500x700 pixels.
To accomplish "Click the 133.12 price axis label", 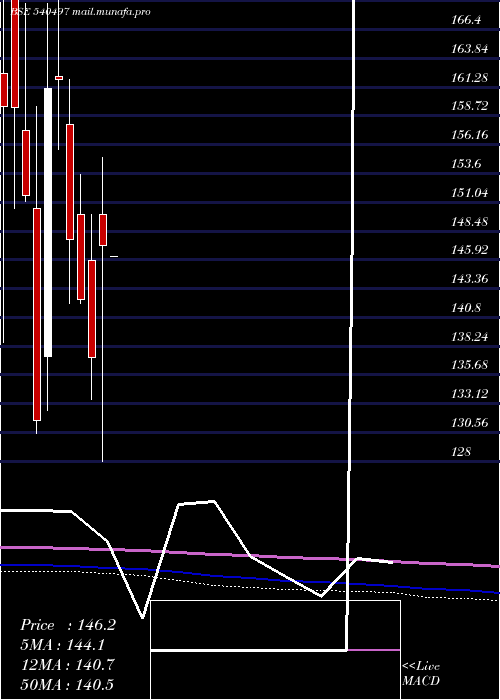I will click(x=469, y=394).
